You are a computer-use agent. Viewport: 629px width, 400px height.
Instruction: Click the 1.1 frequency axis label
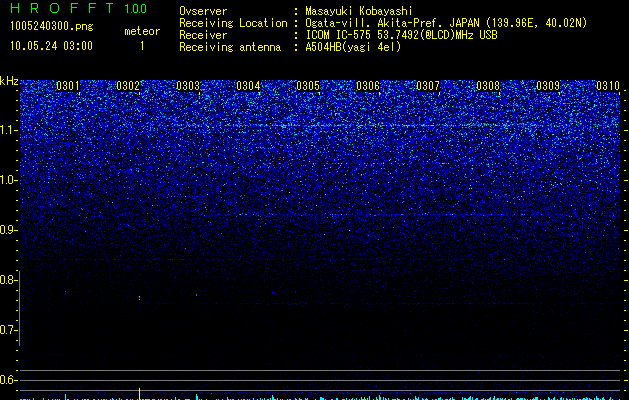click(x=8, y=130)
